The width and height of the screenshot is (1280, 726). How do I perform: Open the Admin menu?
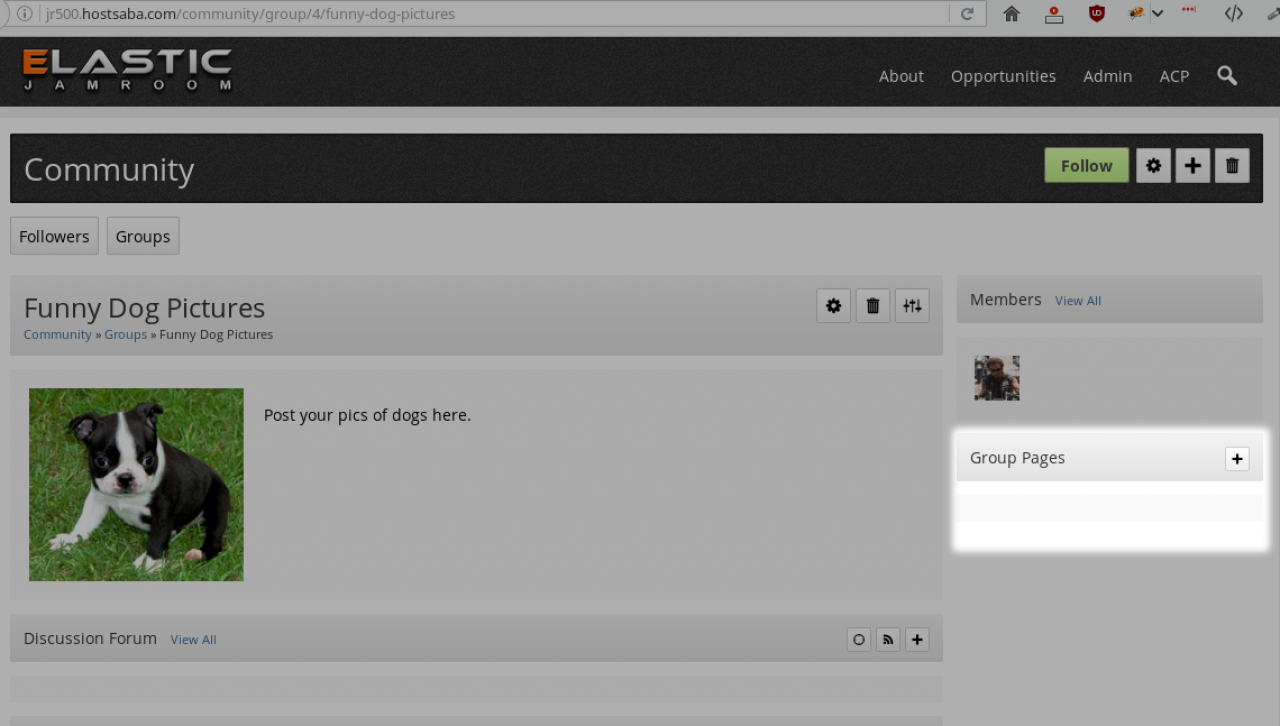tap(1108, 76)
